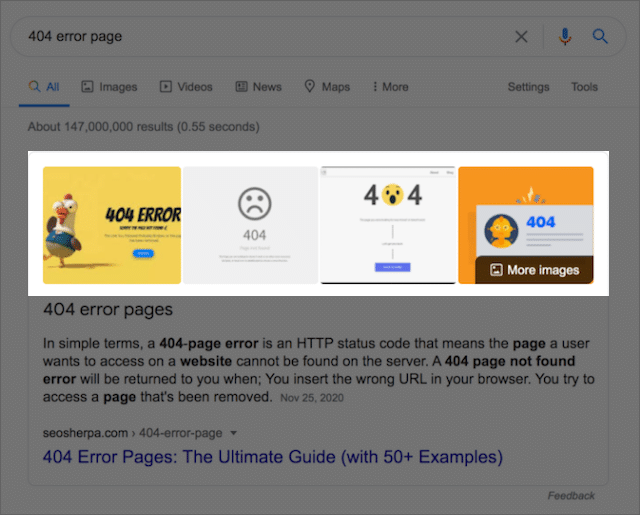Open search Settings

point(528,87)
